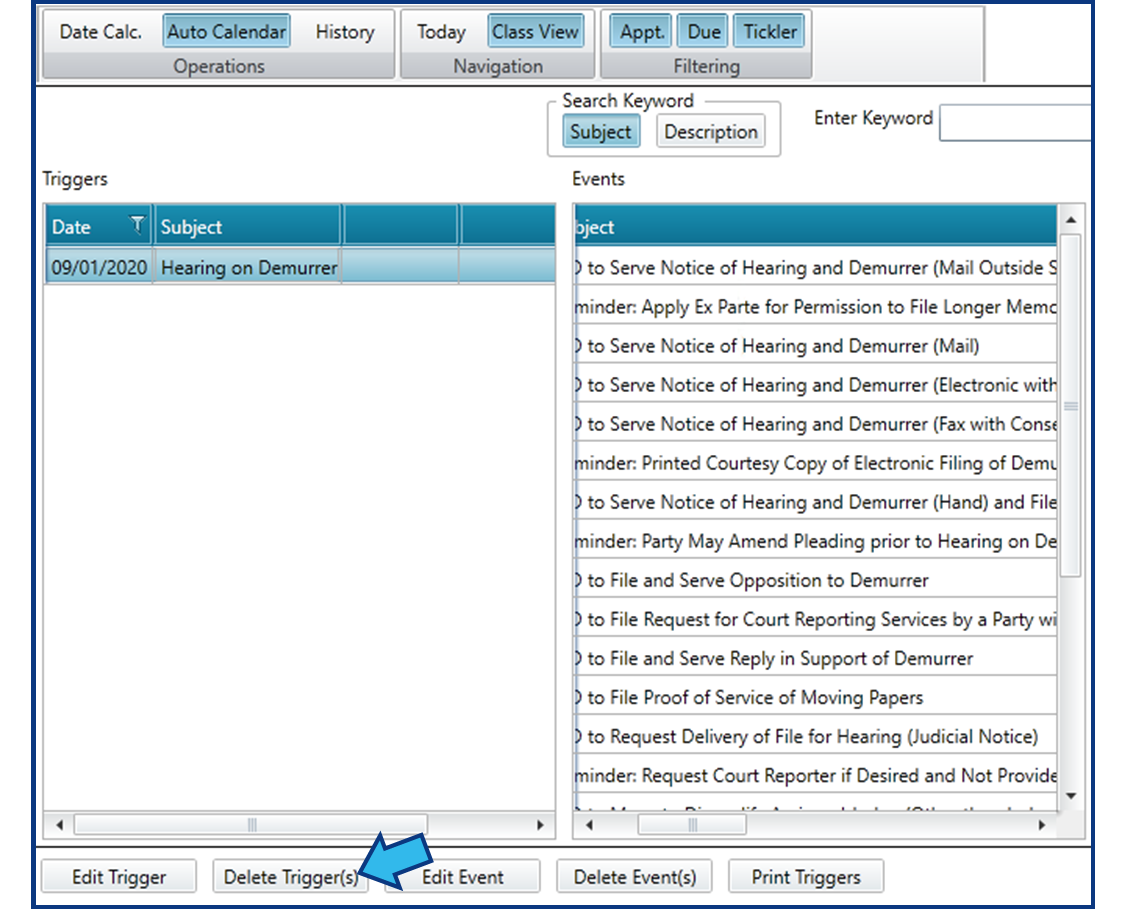Select Subject as search keyword type
1124x910 pixels.
[601, 132]
